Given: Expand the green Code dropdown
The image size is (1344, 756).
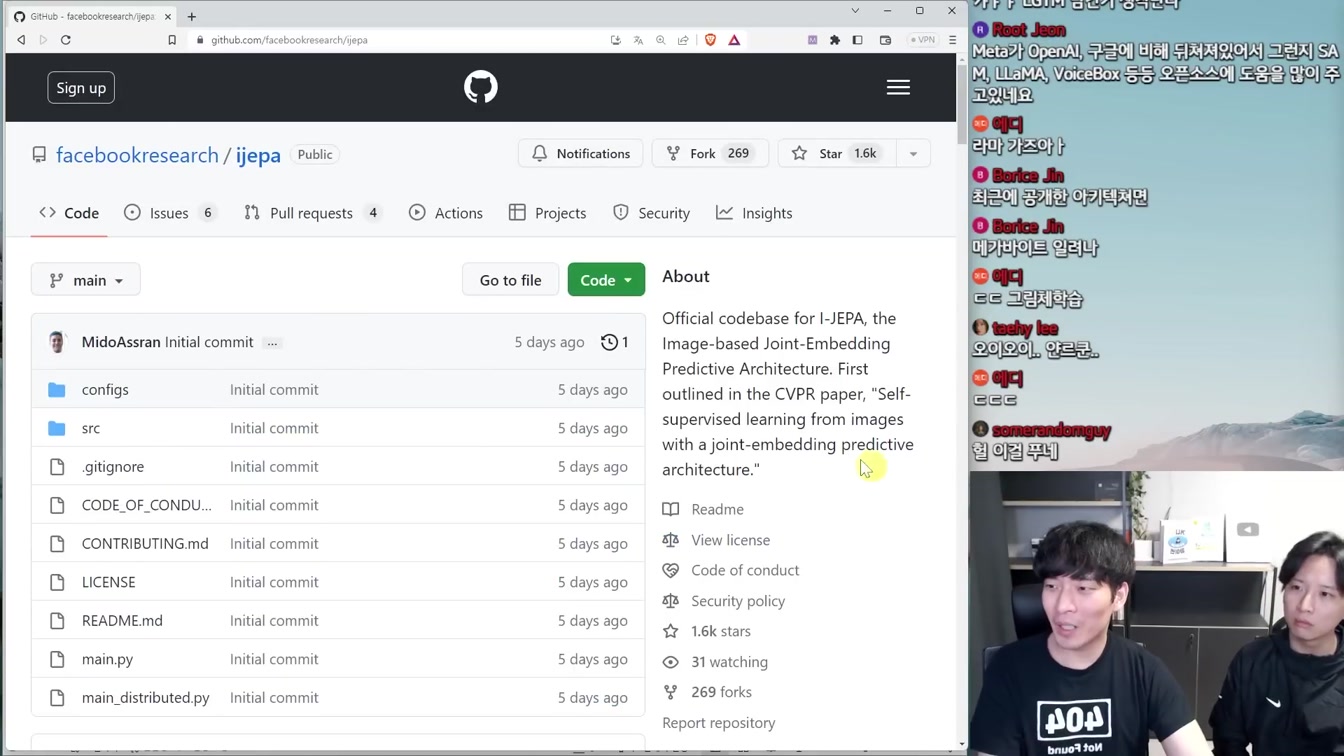Looking at the screenshot, I should point(606,280).
